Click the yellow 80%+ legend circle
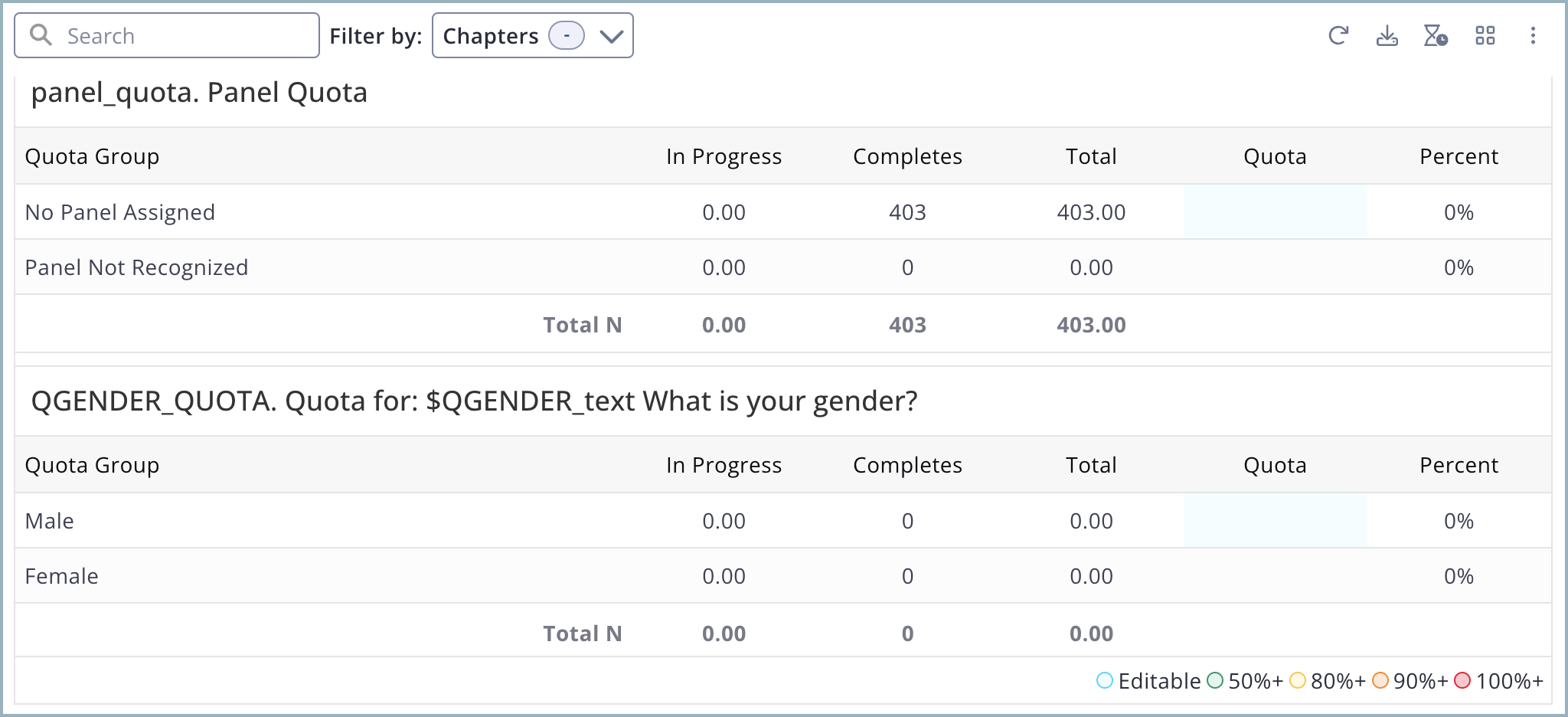This screenshot has width=1568, height=717. (x=1297, y=680)
